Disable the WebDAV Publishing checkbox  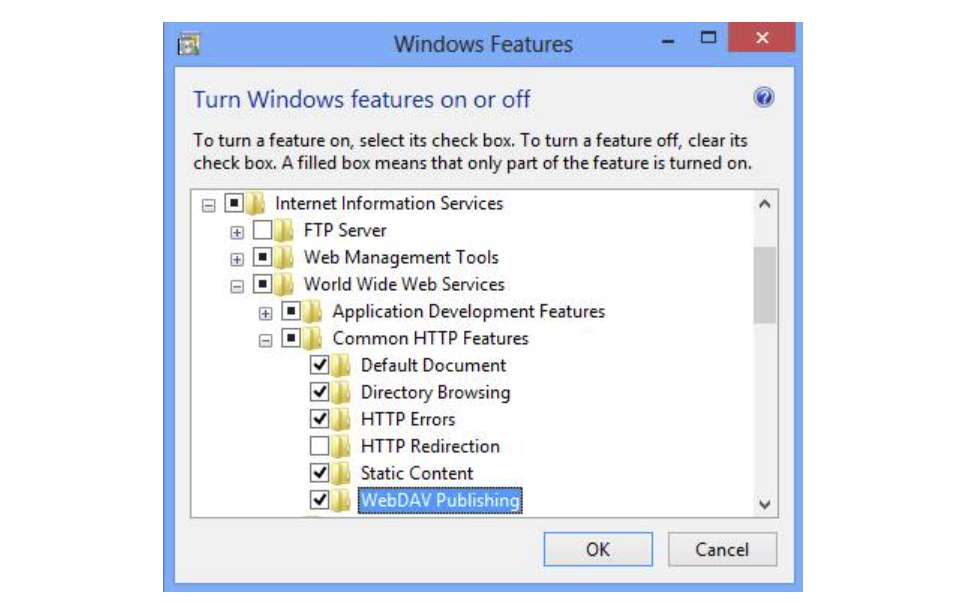point(320,500)
